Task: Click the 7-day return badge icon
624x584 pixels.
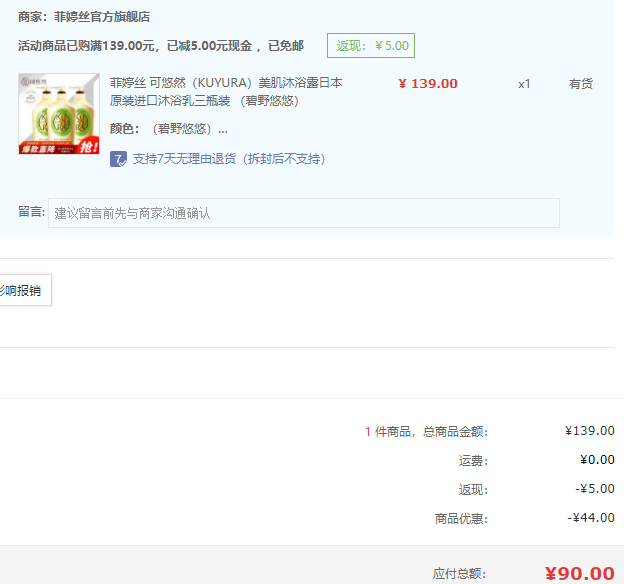Action: coord(118,159)
